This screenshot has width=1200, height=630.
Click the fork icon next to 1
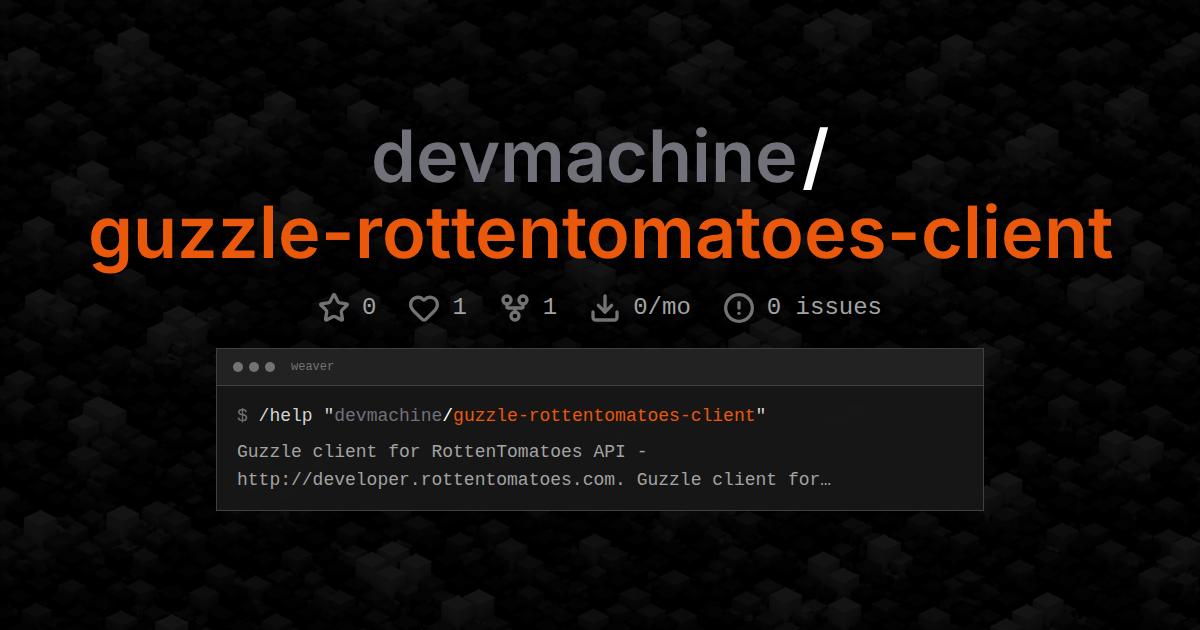(x=514, y=307)
